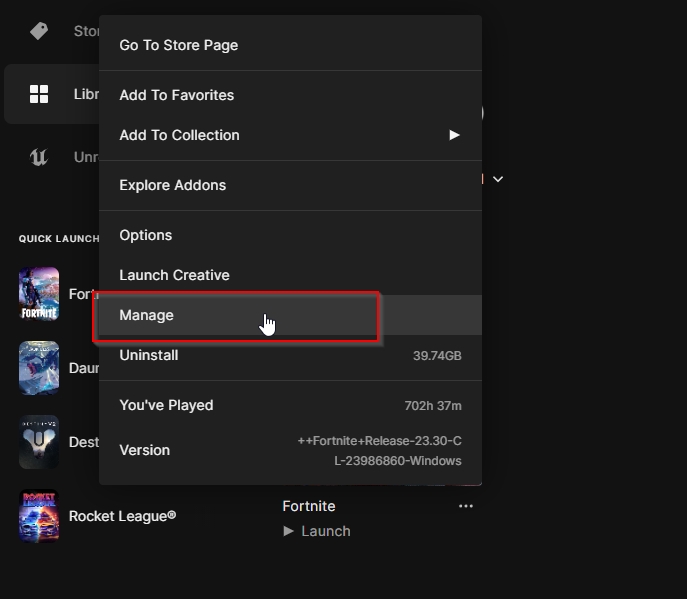Viewport: 687px width, 599px height.
Task: Click the Store tag icon
Action: pos(39,31)
